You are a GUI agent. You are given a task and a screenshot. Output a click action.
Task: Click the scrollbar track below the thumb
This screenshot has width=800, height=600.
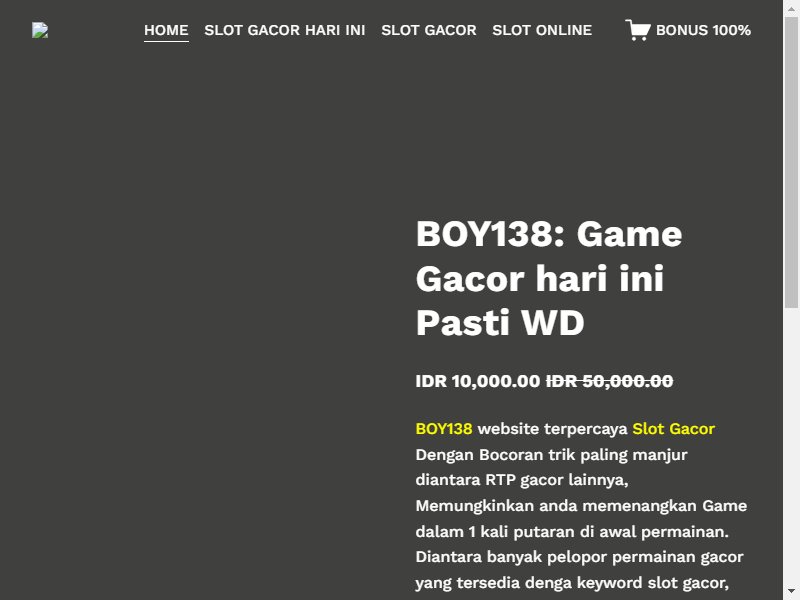point(791,444)
